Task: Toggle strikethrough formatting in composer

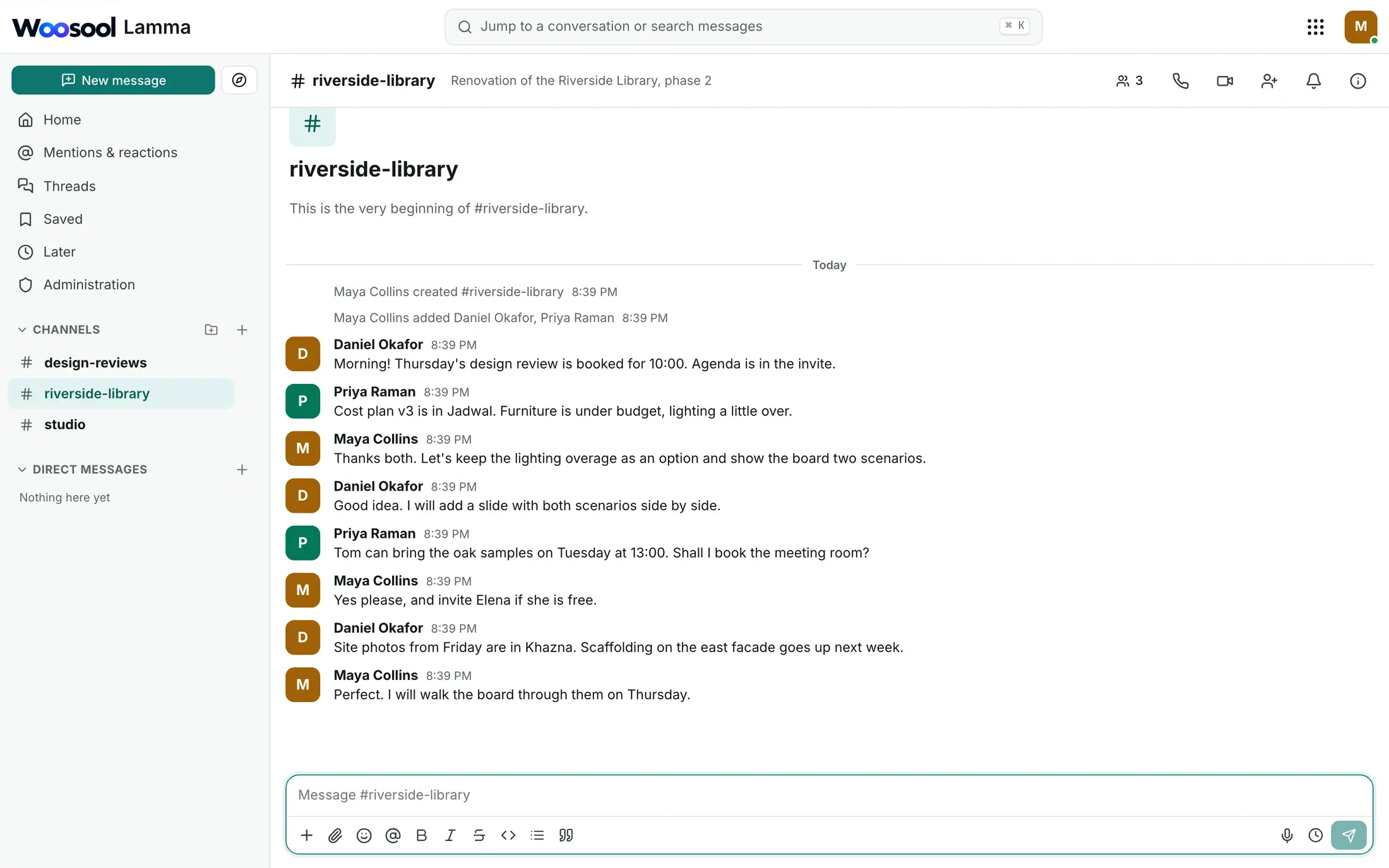Action: 479,835
